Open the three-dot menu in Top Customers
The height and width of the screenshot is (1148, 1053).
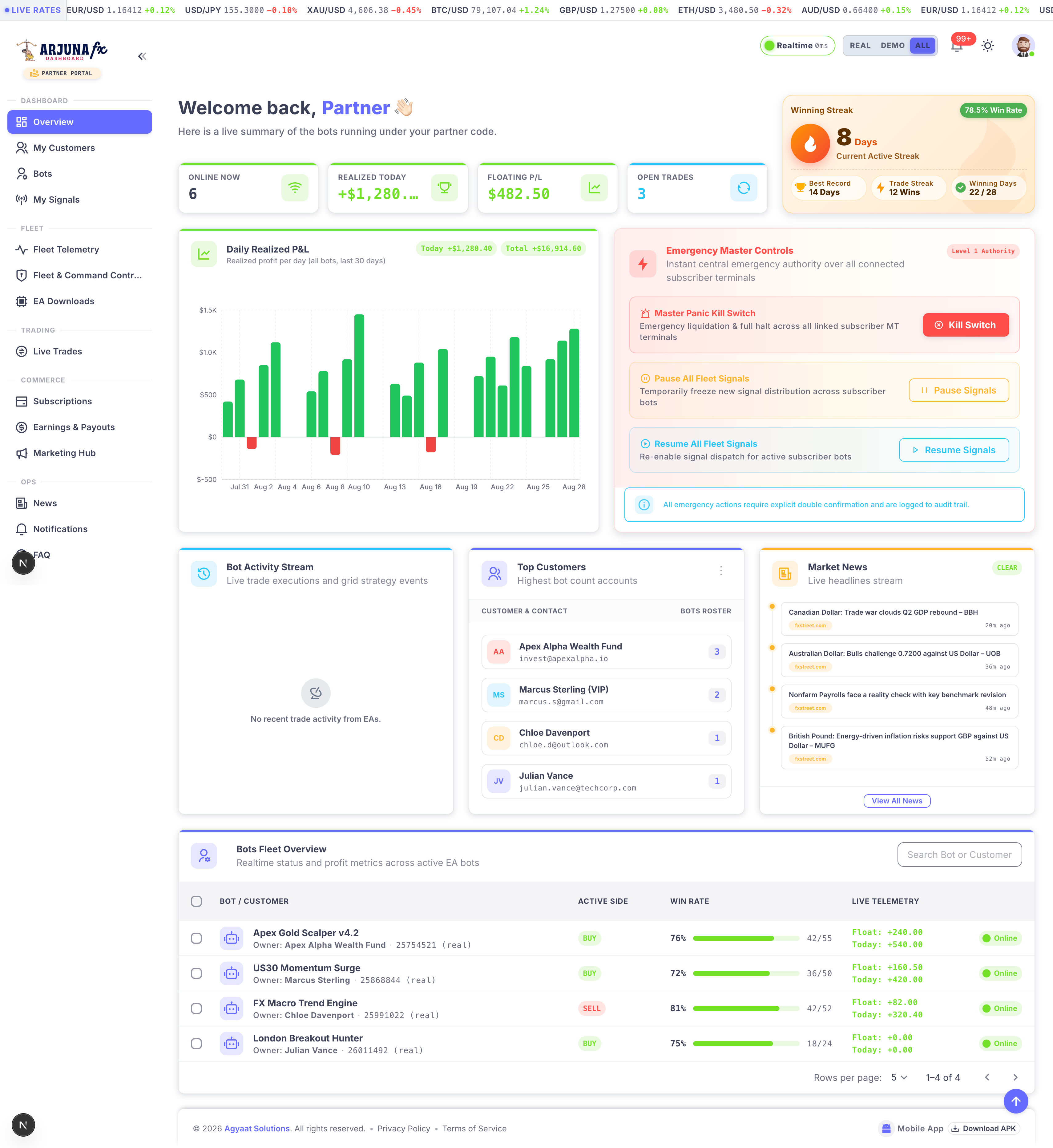click(721, 571)
